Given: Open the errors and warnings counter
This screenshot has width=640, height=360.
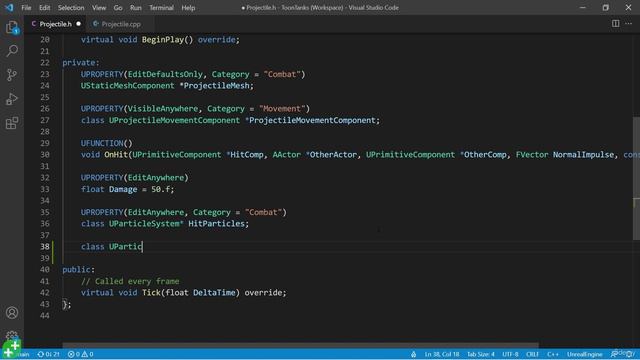Looking at the screenshot, I should [80, 354].
